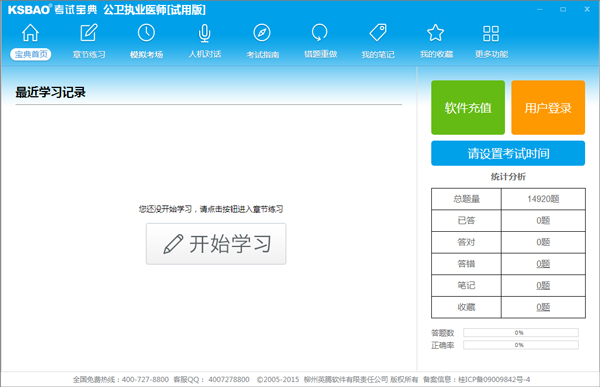Select the 错题重做 label

[320, 54]
